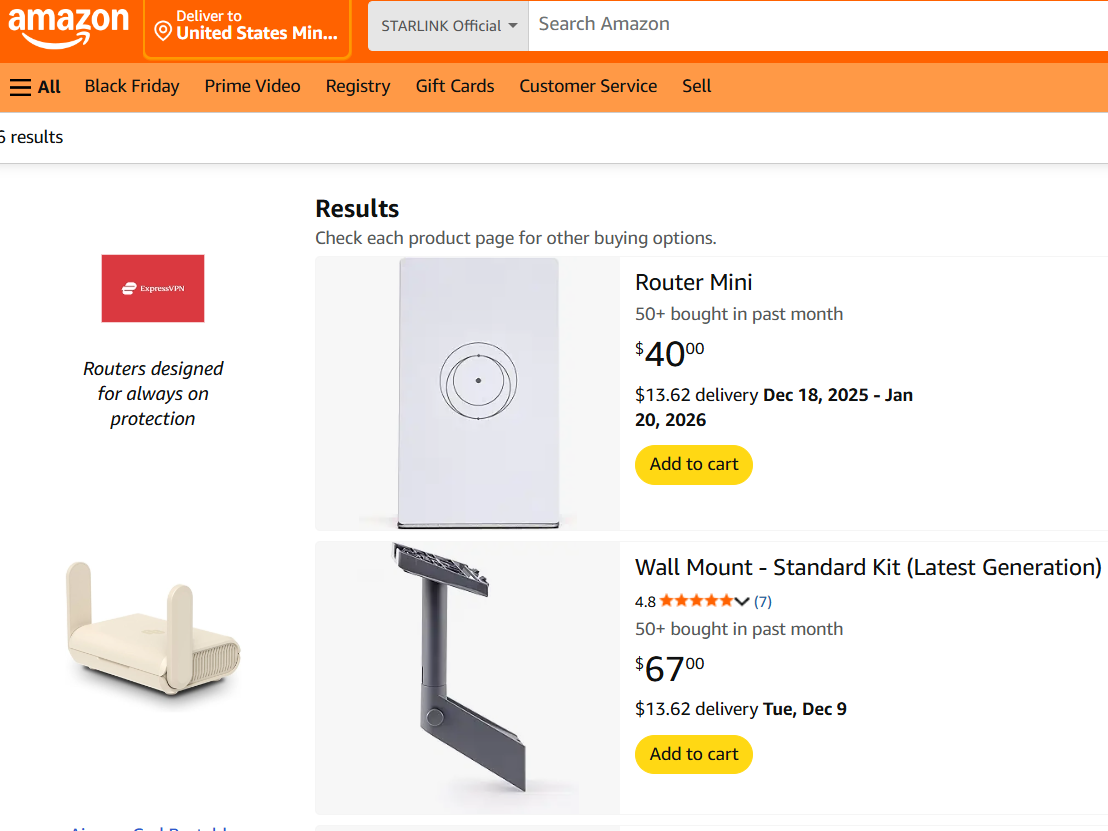The height and width of the screenshot is (831, 1108).
Task: Click the location pin delivery icon
Action: [x=163, y=32]
